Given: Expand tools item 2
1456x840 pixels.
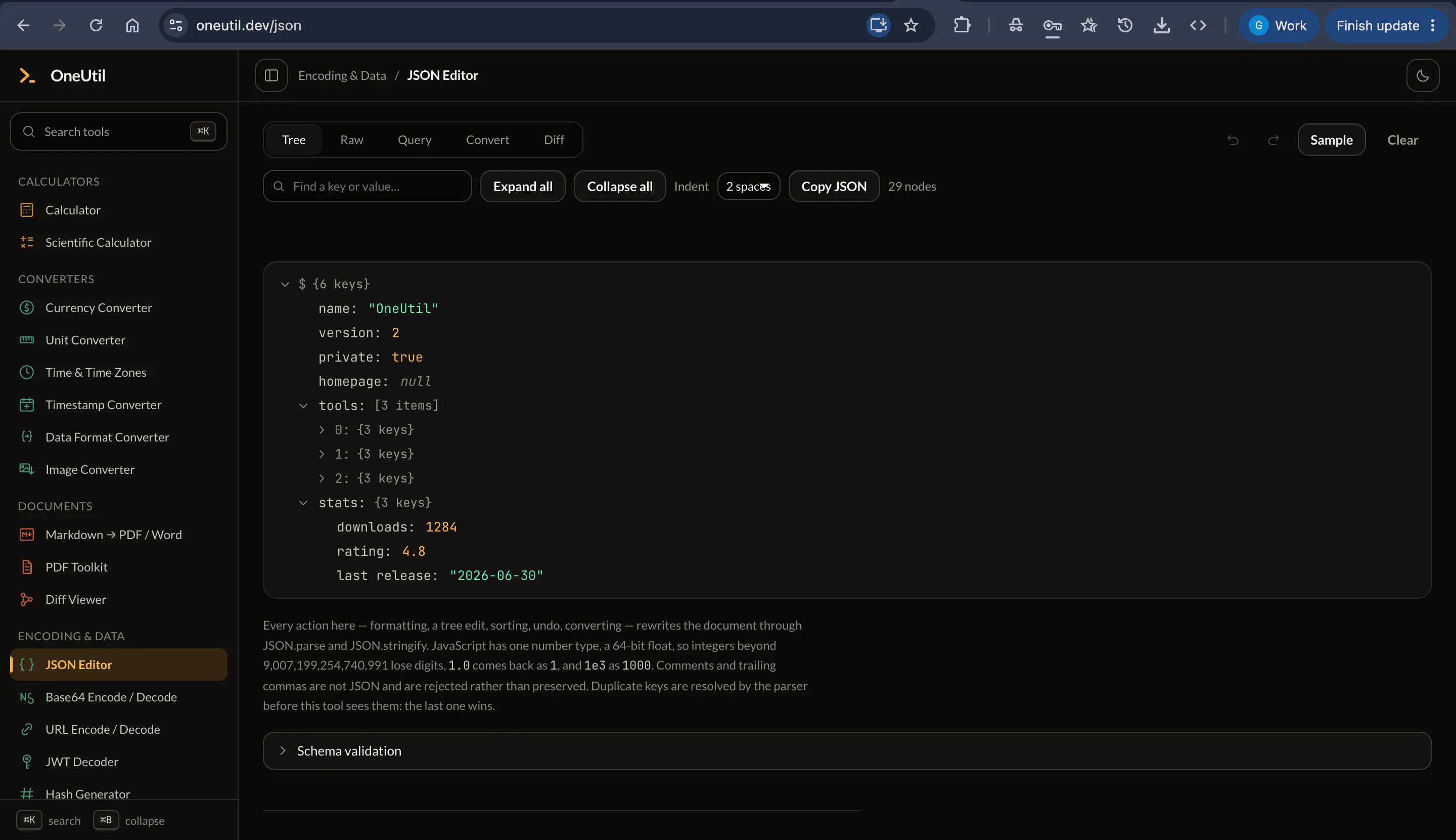Looking at the screenshot, I should 322,478.
